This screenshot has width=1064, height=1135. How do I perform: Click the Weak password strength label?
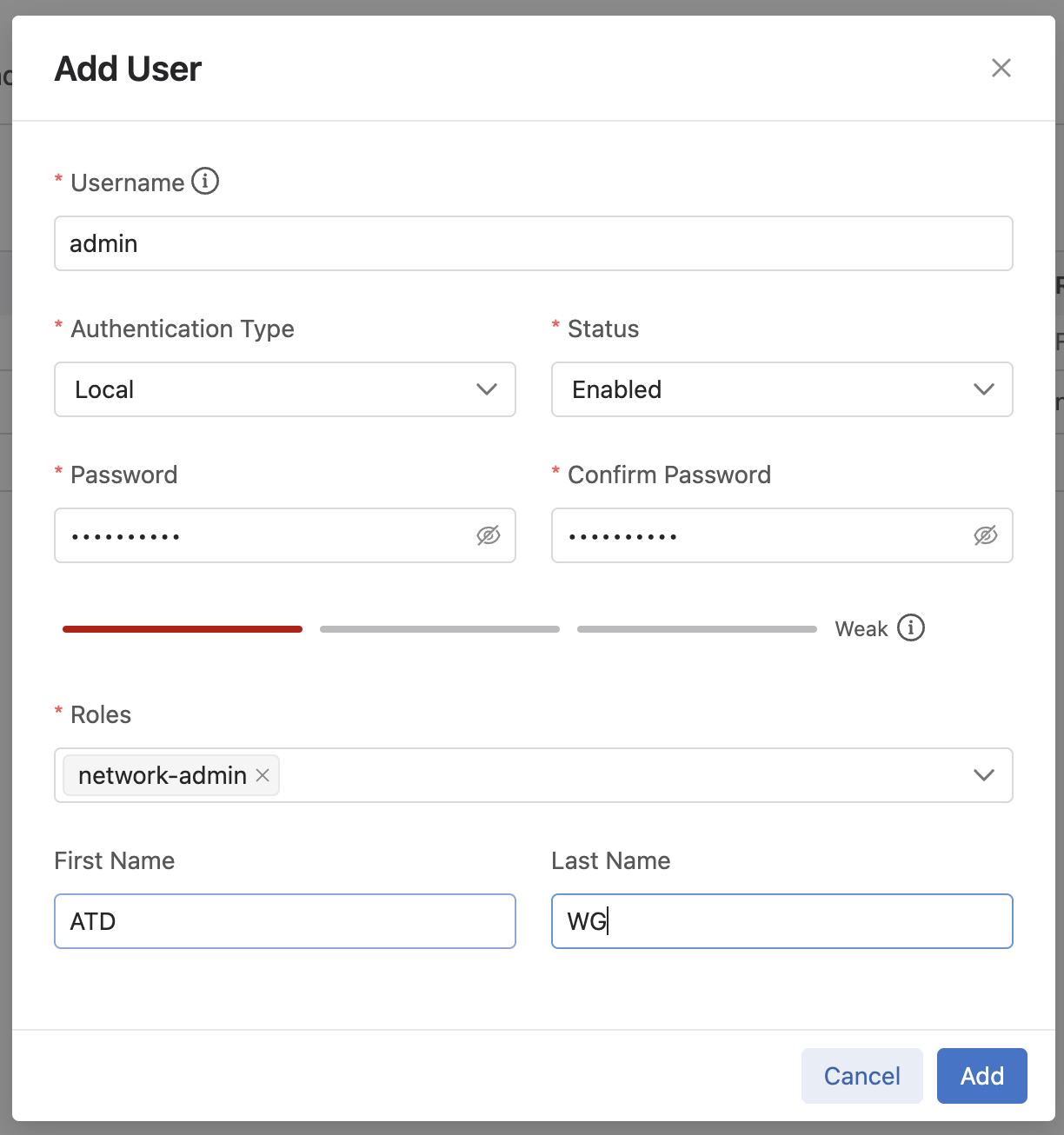point(861,628)
